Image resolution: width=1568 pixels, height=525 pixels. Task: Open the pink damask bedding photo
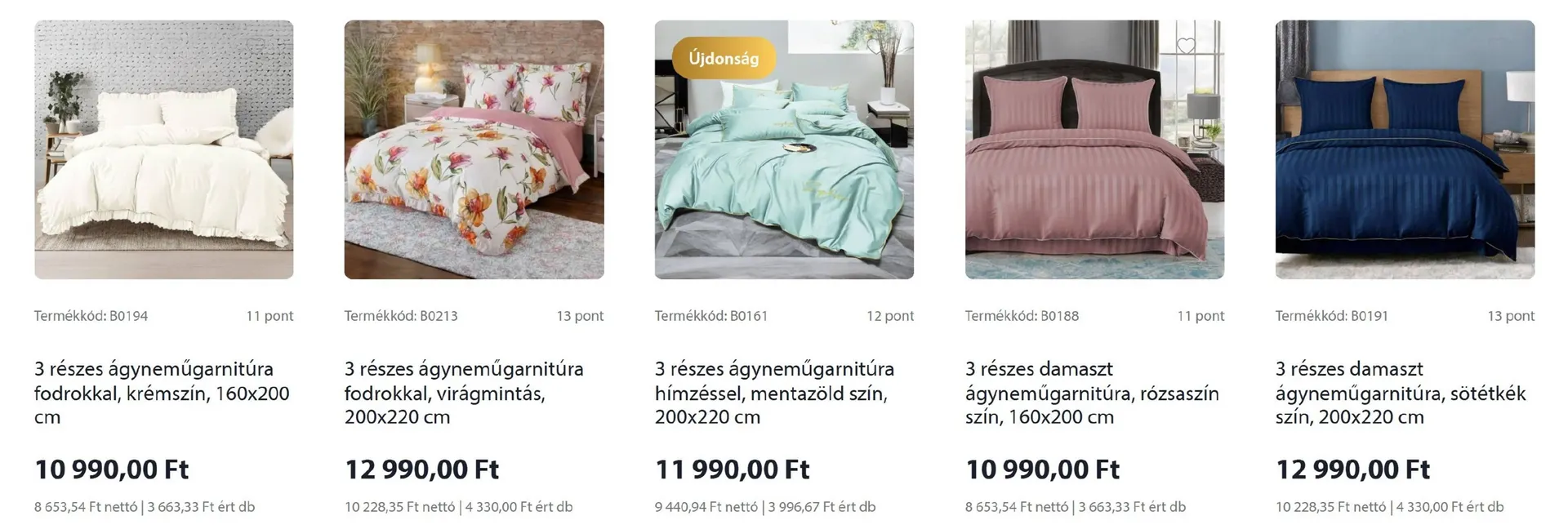pos(1094,149)
